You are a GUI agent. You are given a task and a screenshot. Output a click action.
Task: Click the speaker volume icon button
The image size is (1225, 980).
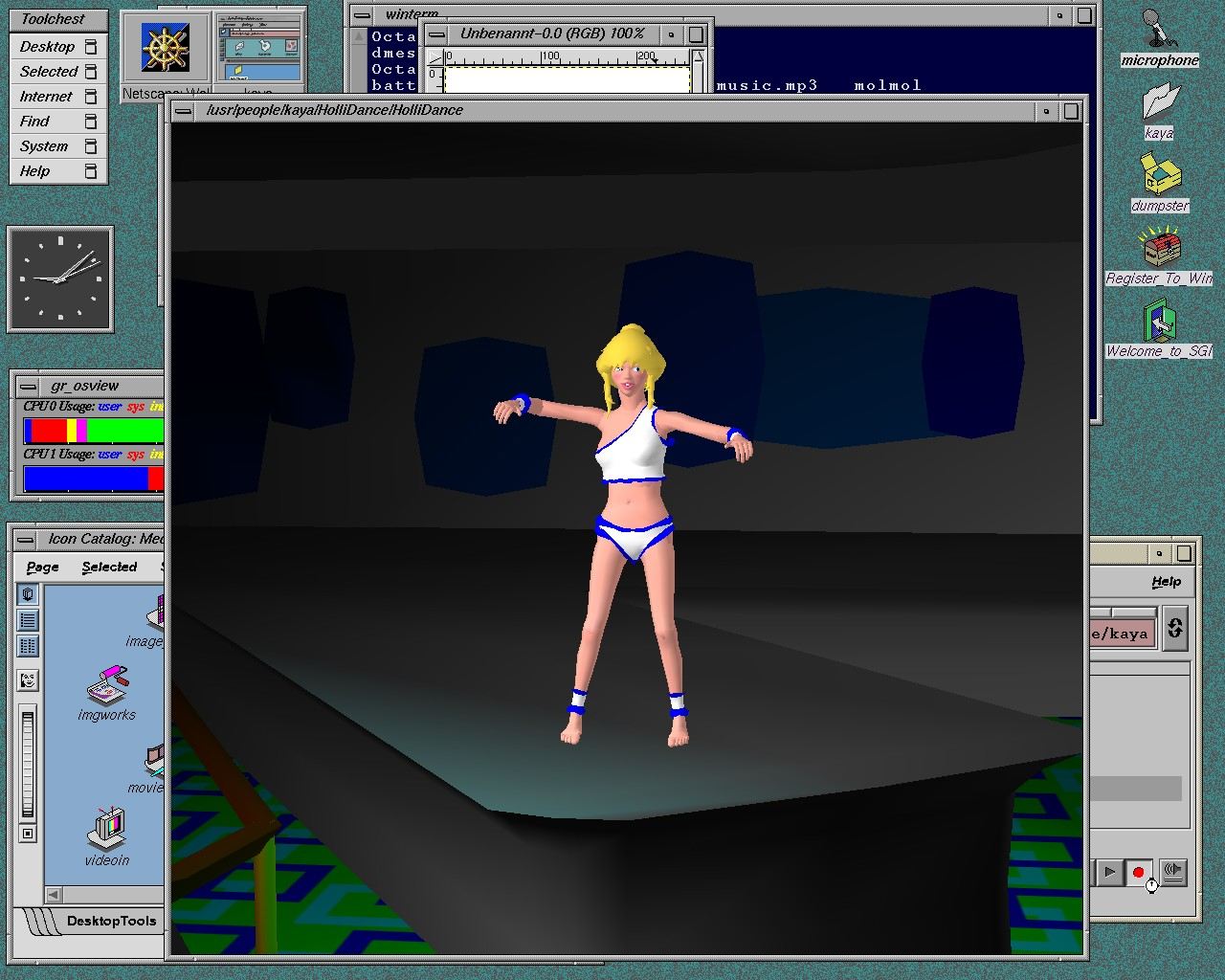click(x=1172, y=871)
